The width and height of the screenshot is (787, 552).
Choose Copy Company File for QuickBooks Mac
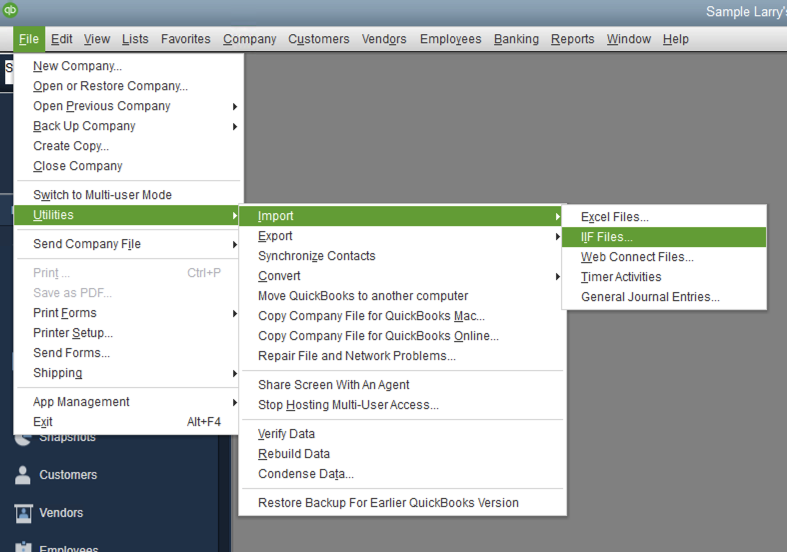[403, 316]
